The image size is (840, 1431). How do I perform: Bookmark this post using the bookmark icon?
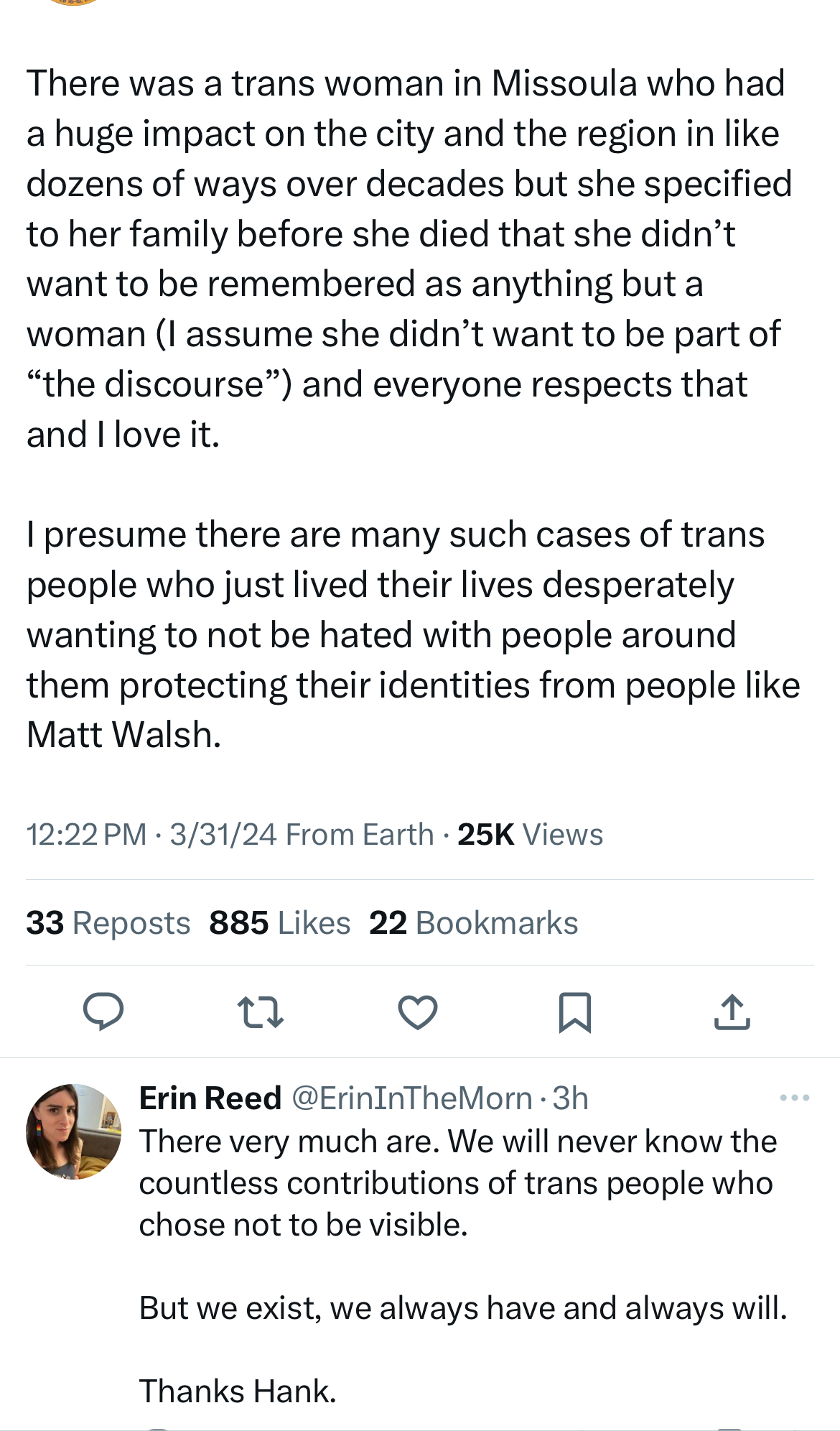[574, 1012]
